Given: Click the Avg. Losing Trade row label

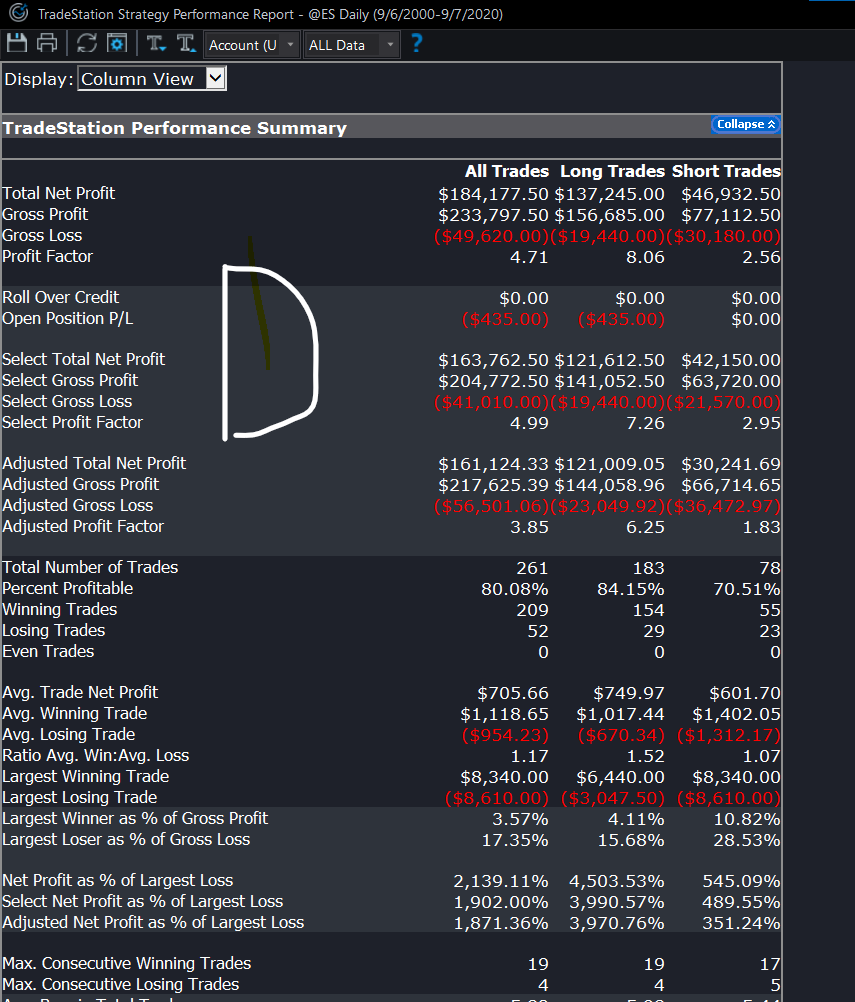Looking at the screenshot, I should [69, 734].
